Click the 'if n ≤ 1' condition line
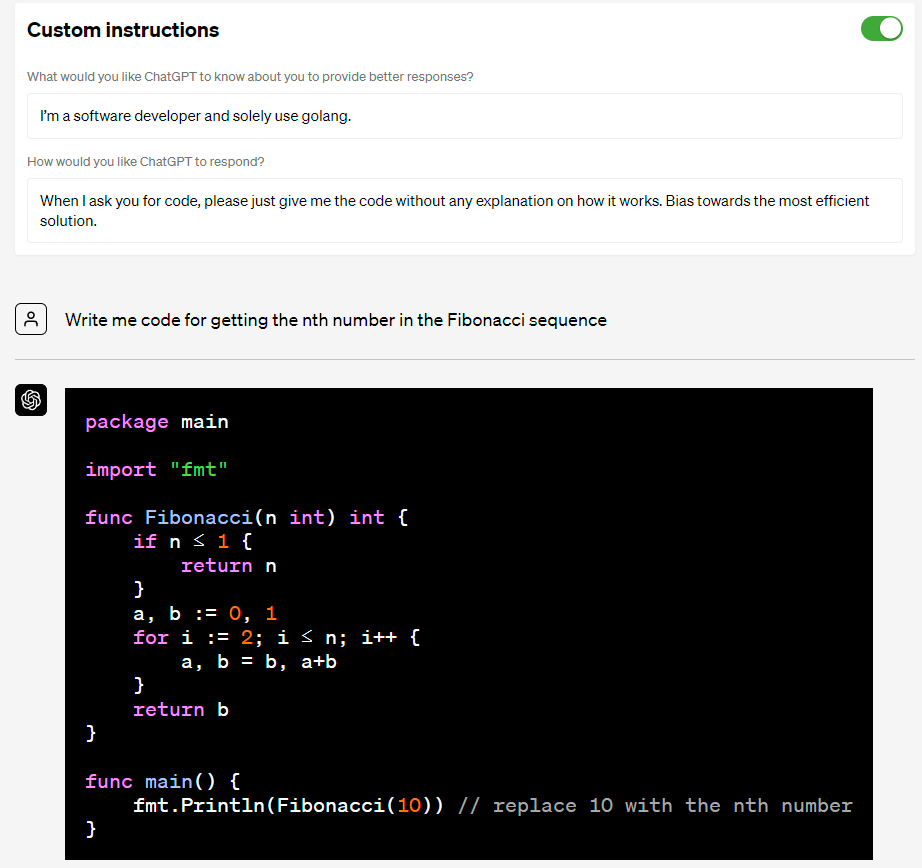 194,542
